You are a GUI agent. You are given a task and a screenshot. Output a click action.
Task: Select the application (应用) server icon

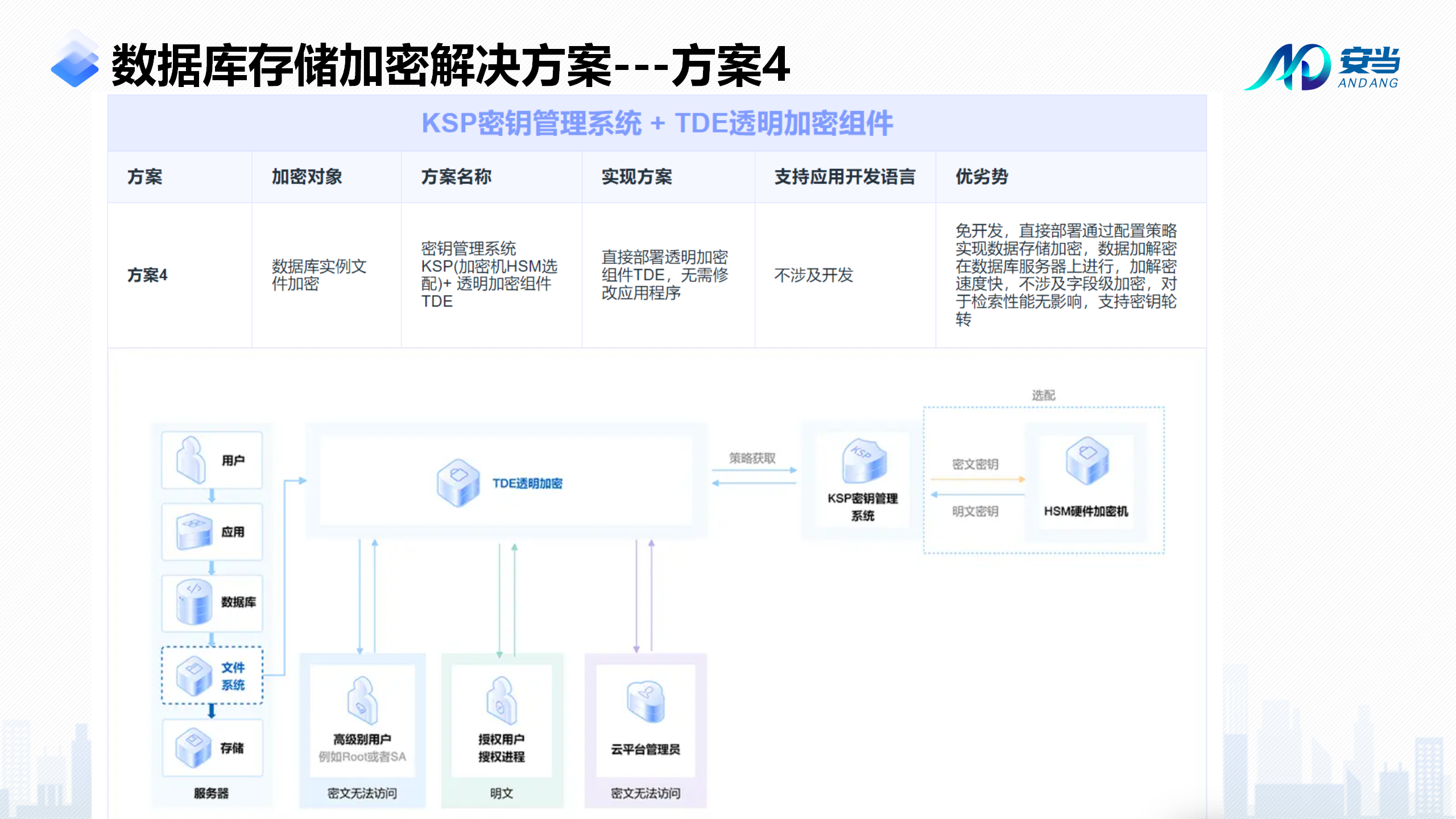point(194,531)
